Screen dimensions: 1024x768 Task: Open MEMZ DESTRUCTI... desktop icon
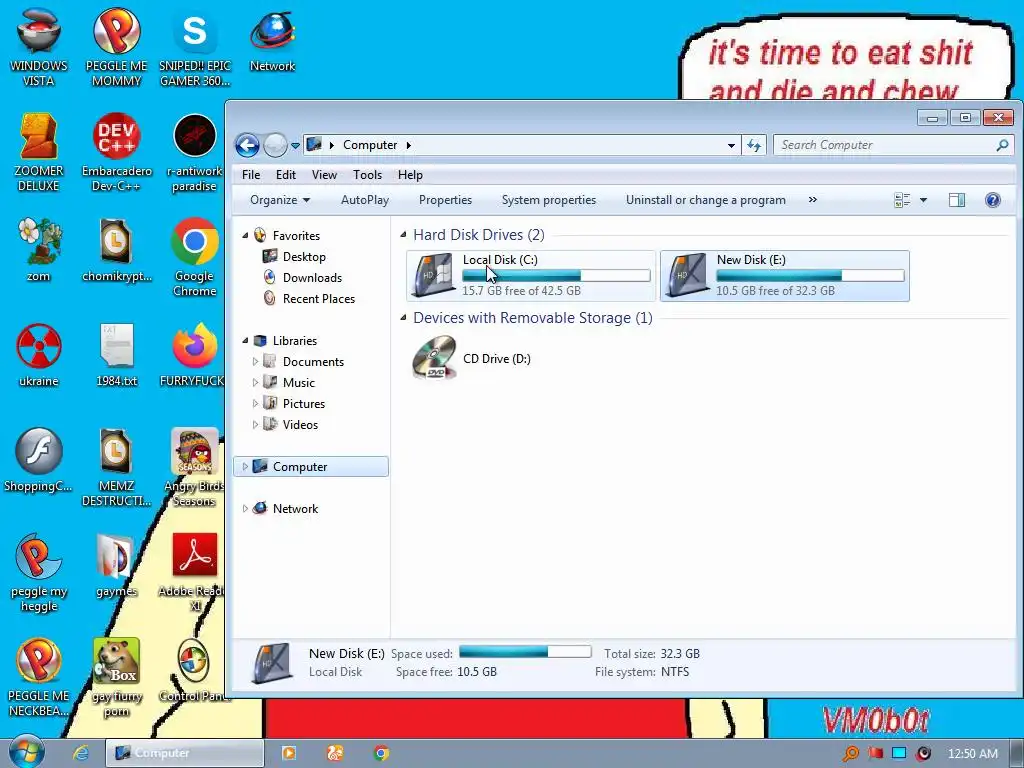(116, 467)
